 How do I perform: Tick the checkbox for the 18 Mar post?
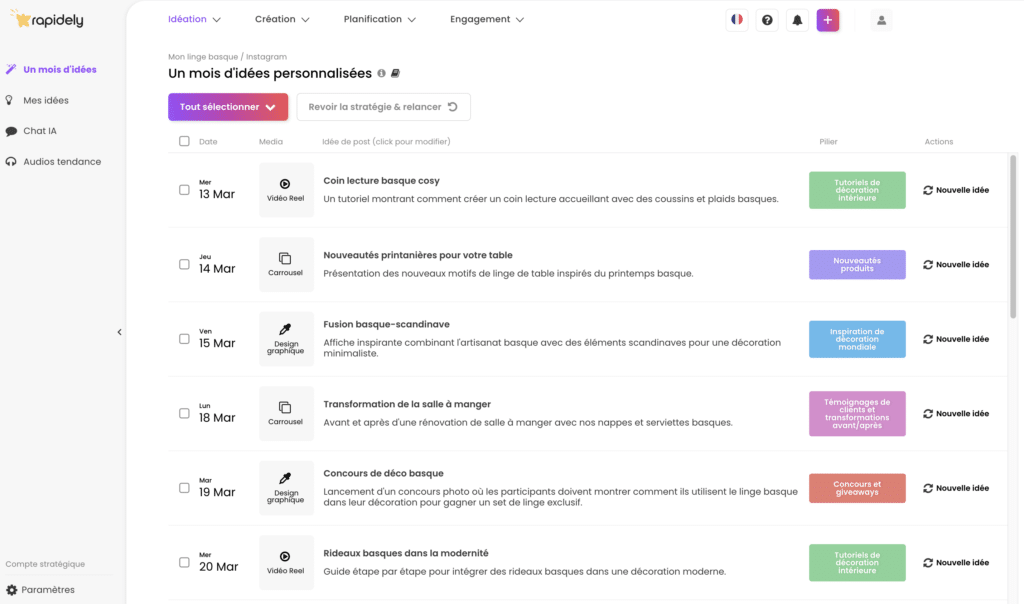click(184, 413)
